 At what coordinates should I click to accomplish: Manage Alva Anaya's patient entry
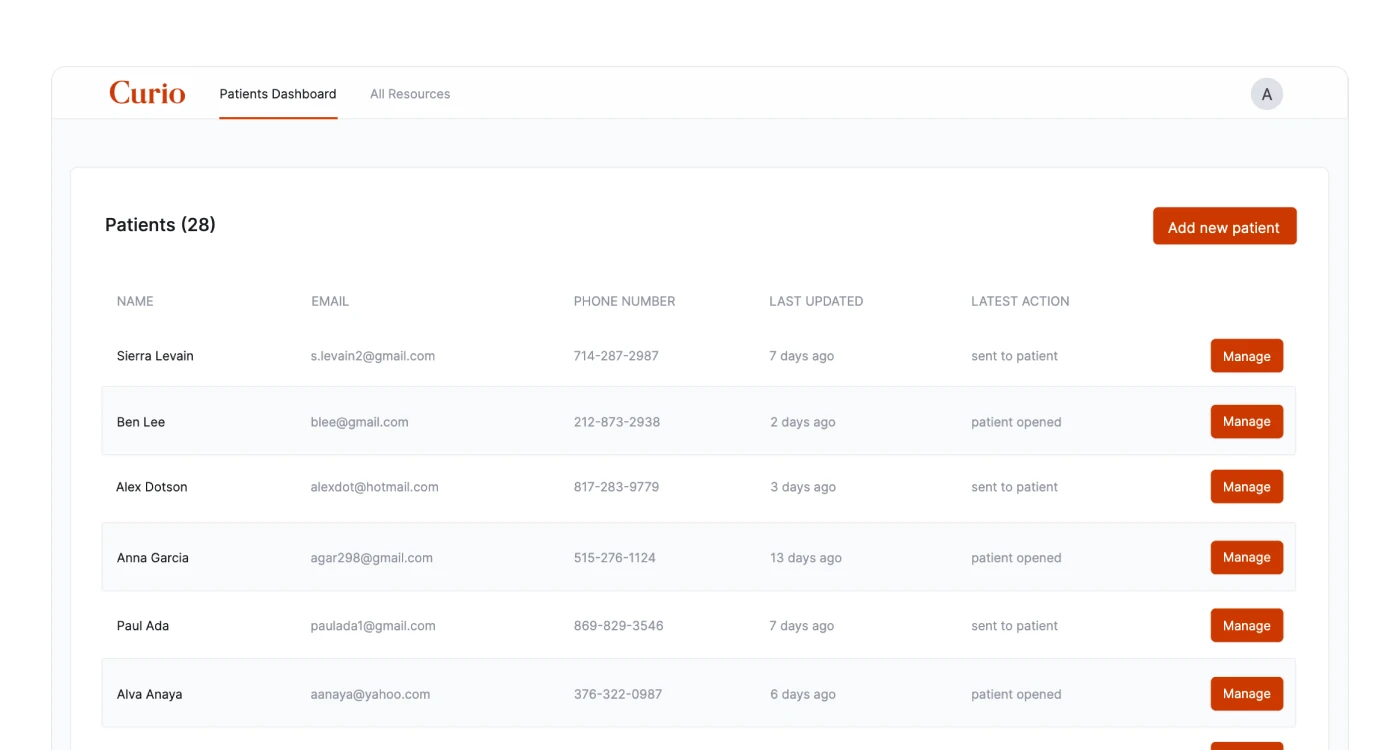pos(1246,694)
